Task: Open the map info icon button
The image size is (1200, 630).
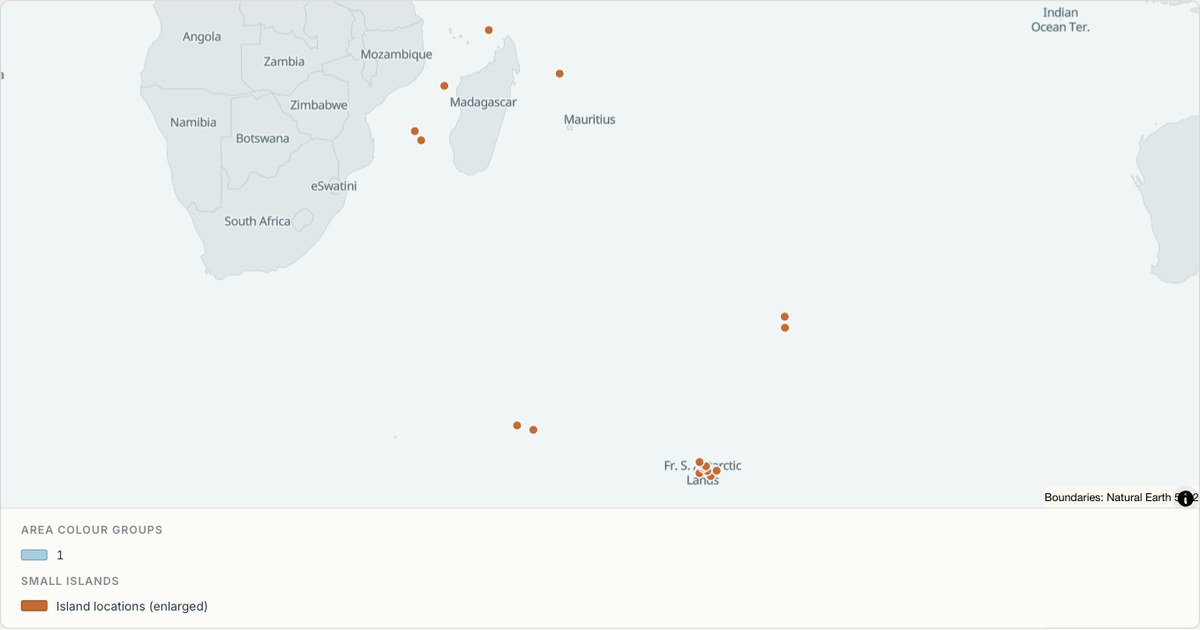Action: [x=1185, y=498]
